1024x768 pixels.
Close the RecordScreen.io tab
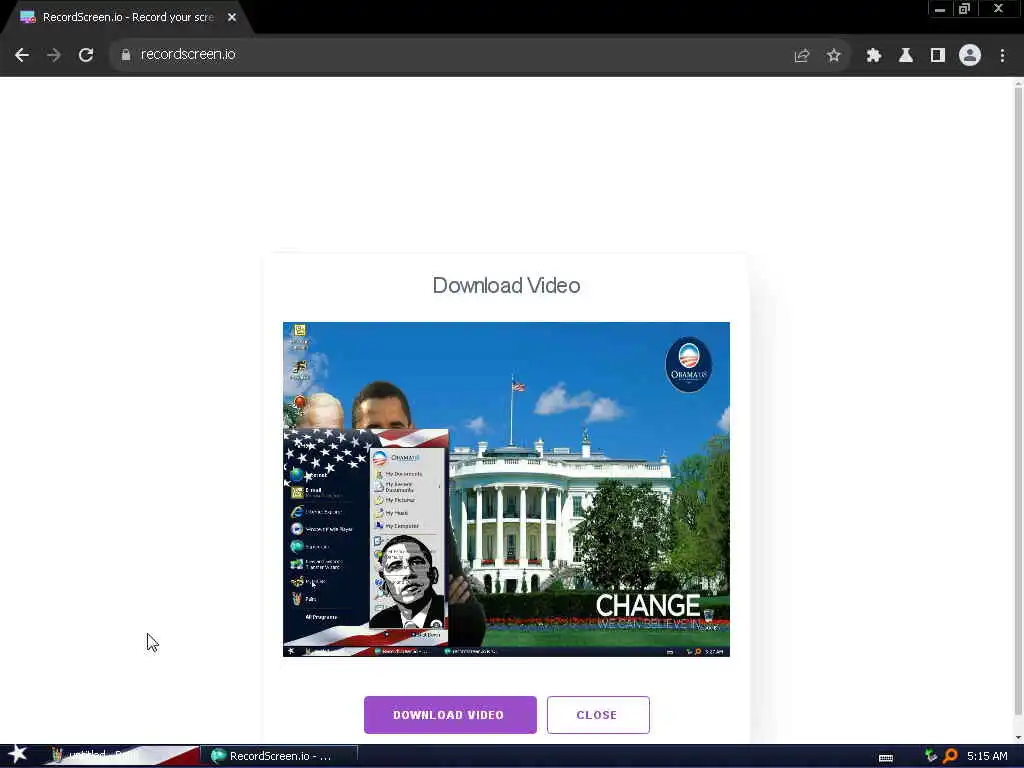point(232,18)
